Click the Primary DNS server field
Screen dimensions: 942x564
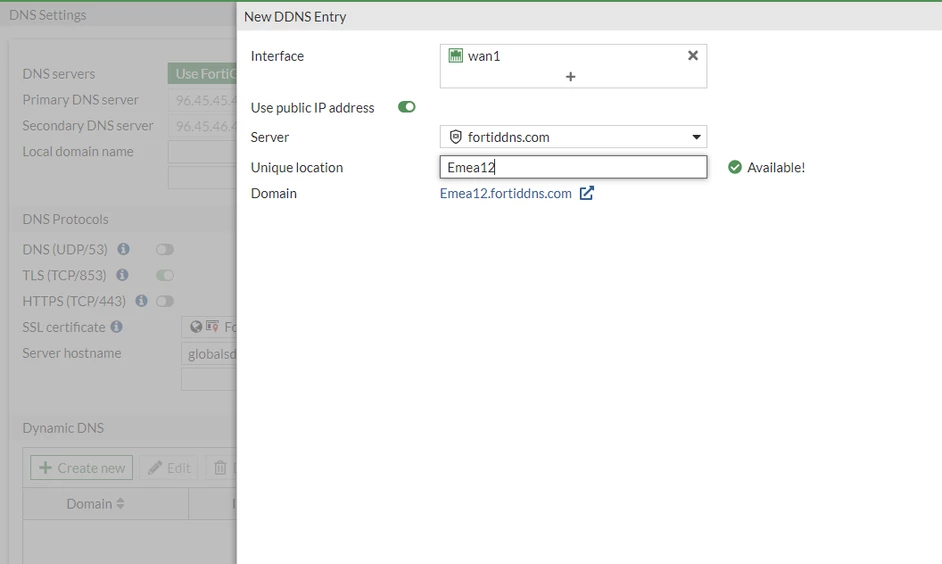[x=202, y=100]
